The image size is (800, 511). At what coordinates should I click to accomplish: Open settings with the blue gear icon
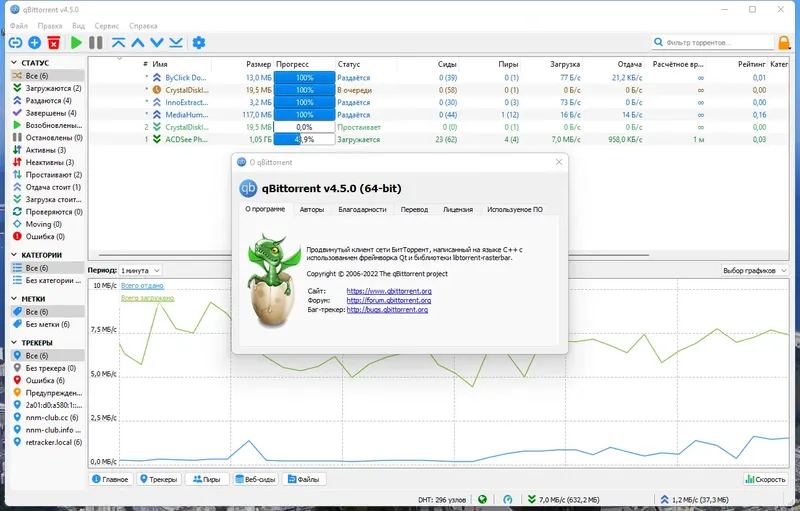pos(199,43)
